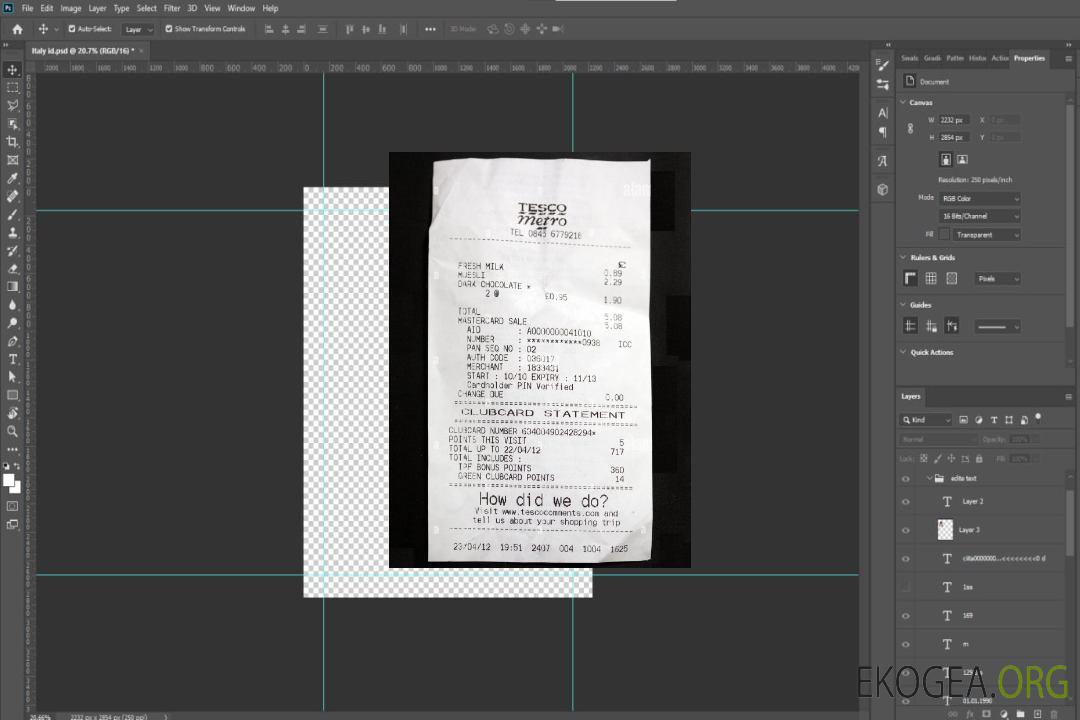The width and height of the screenshot is (1080, 720).
Task: Select the Rectangular Marquee tool
Action: (12, 88)
